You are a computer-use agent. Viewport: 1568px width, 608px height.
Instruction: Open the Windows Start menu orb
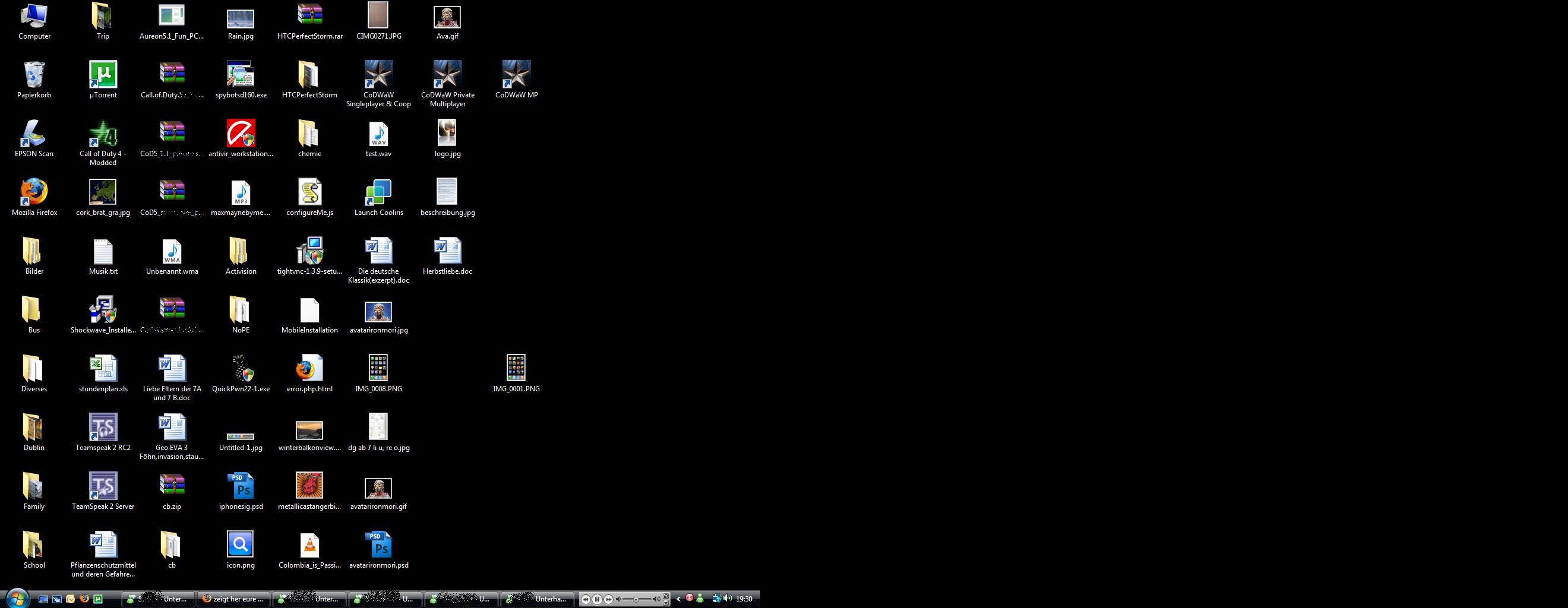point(17,598)
